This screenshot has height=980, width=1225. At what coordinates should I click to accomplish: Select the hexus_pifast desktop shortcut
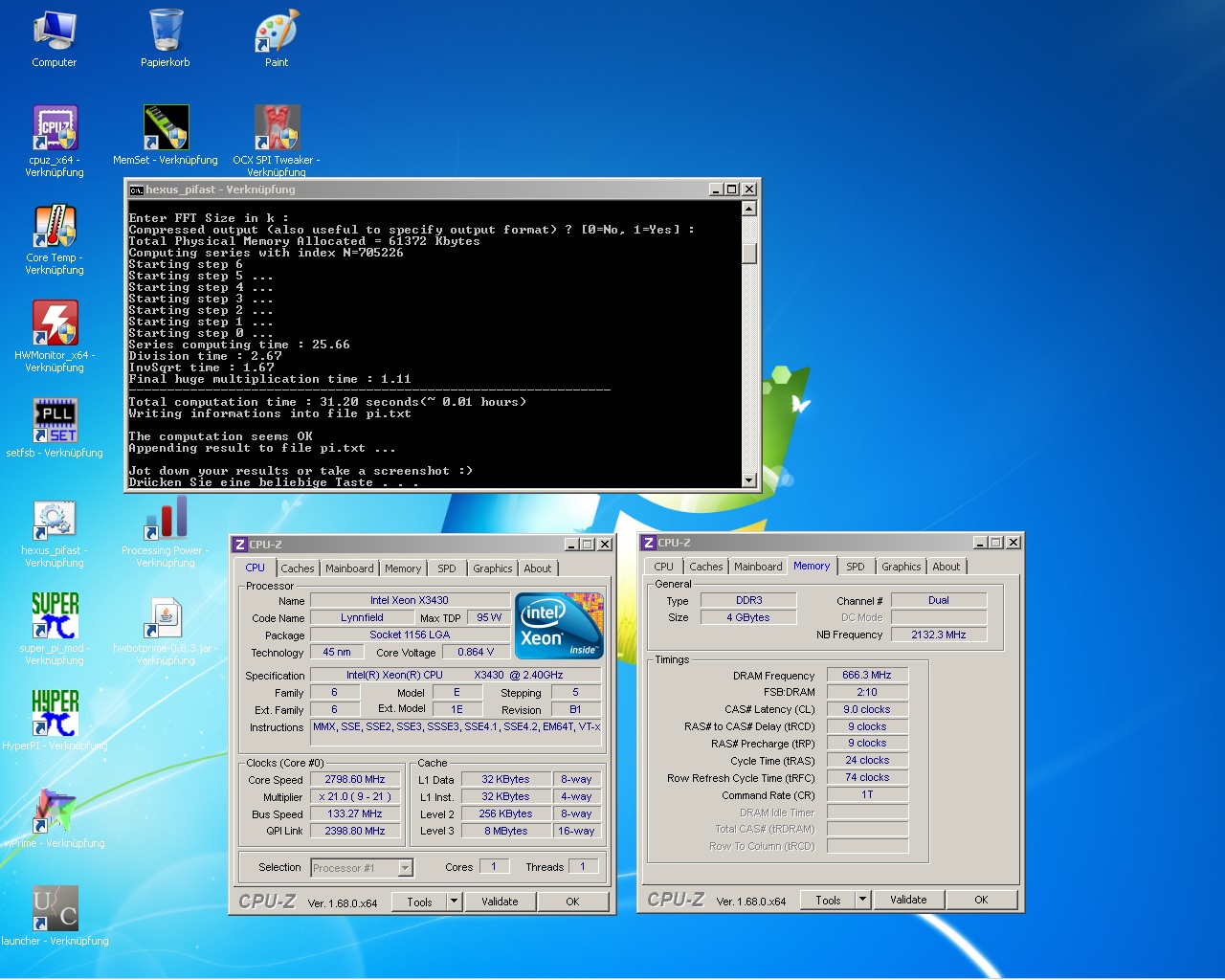point(55,534)
